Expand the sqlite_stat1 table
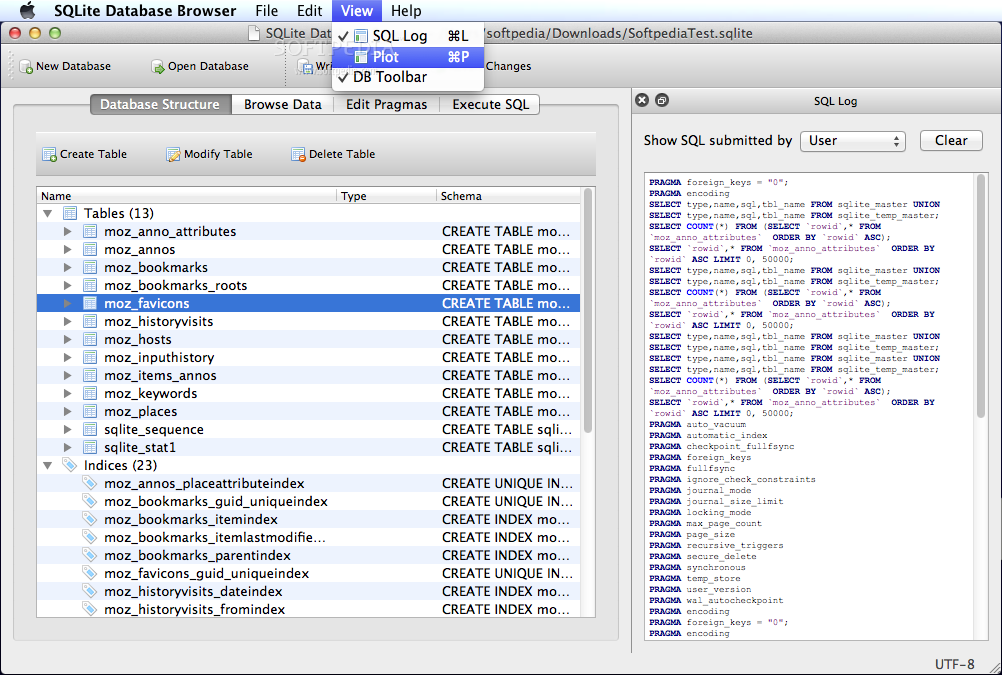1002x675 pixels. coord(67,447)
